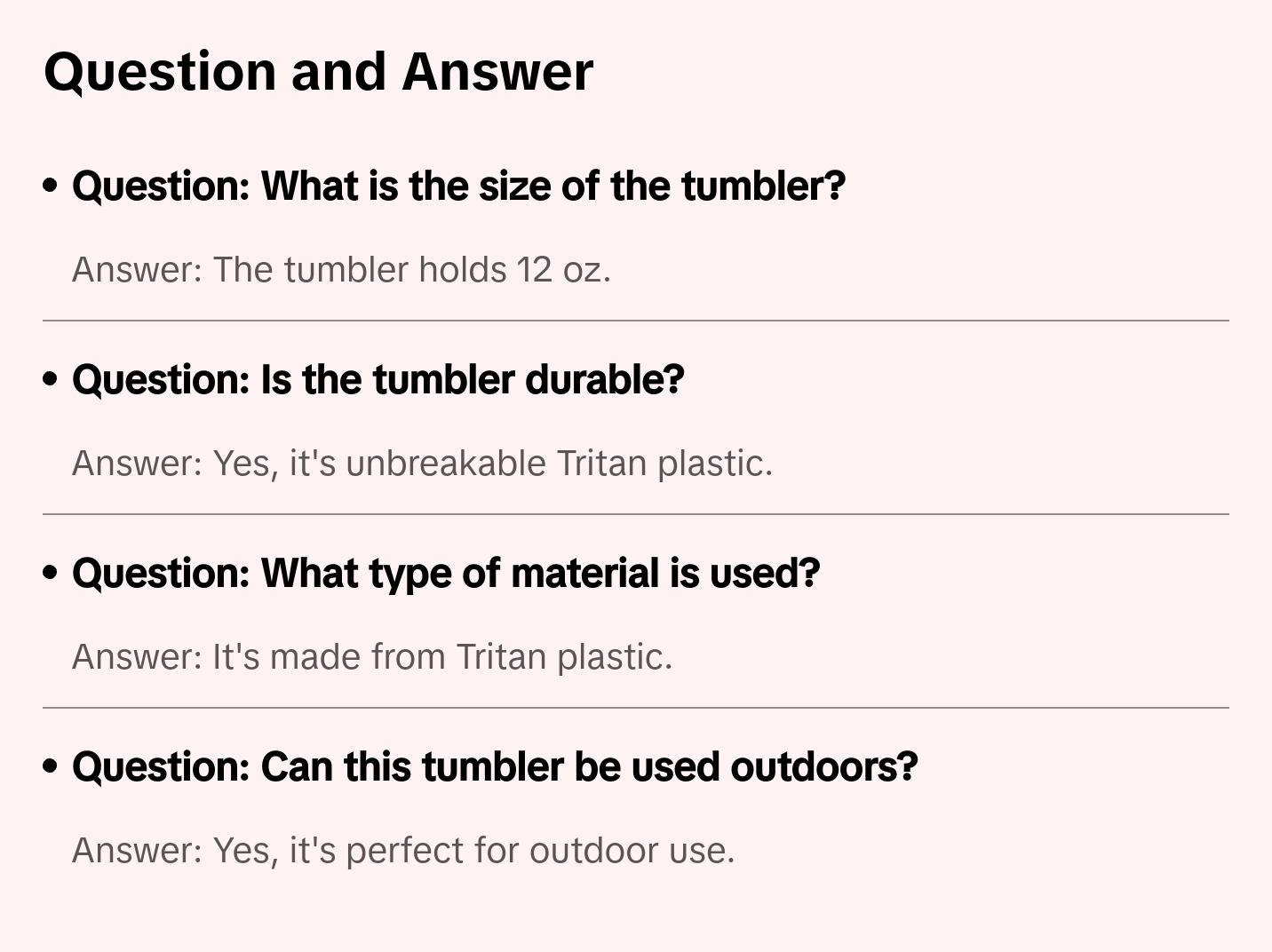This screenshot has width=1272, height=952.
Task: Select the outdoor use question
Action: click(495, 766)
